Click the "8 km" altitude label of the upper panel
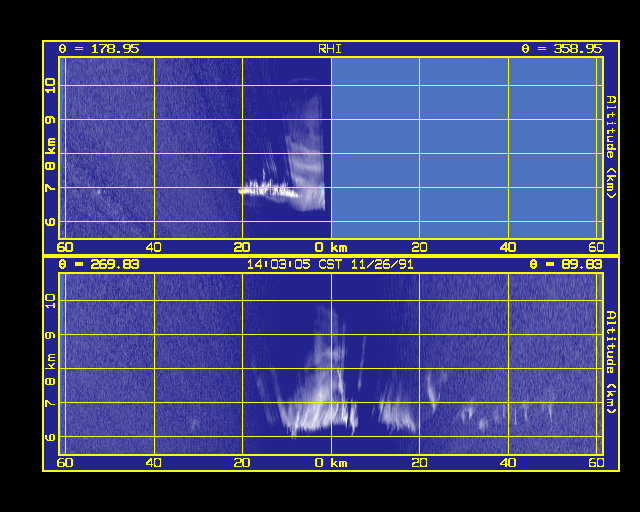The width and height of the screenshot is (640, 512). pyautogui.click(x=50, y=154)
